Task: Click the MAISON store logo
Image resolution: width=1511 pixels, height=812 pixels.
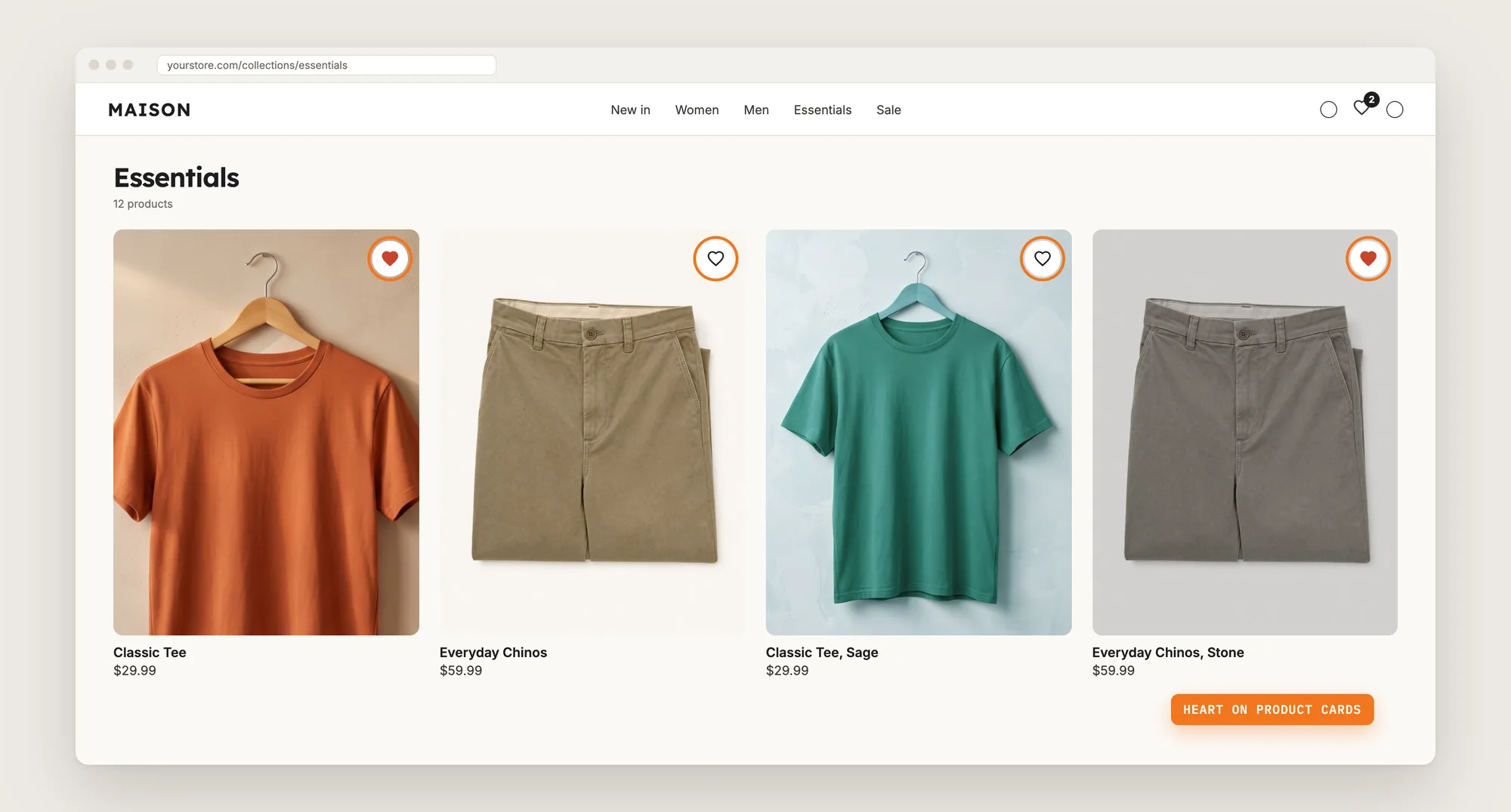Action: [x=150, y=110]
